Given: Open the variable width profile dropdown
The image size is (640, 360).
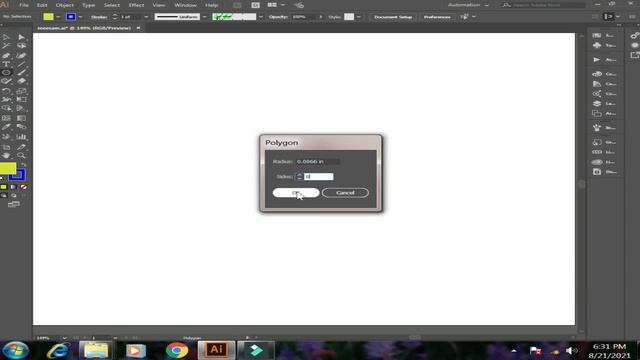Looking at the screenshot, I should tap(204, 17).
